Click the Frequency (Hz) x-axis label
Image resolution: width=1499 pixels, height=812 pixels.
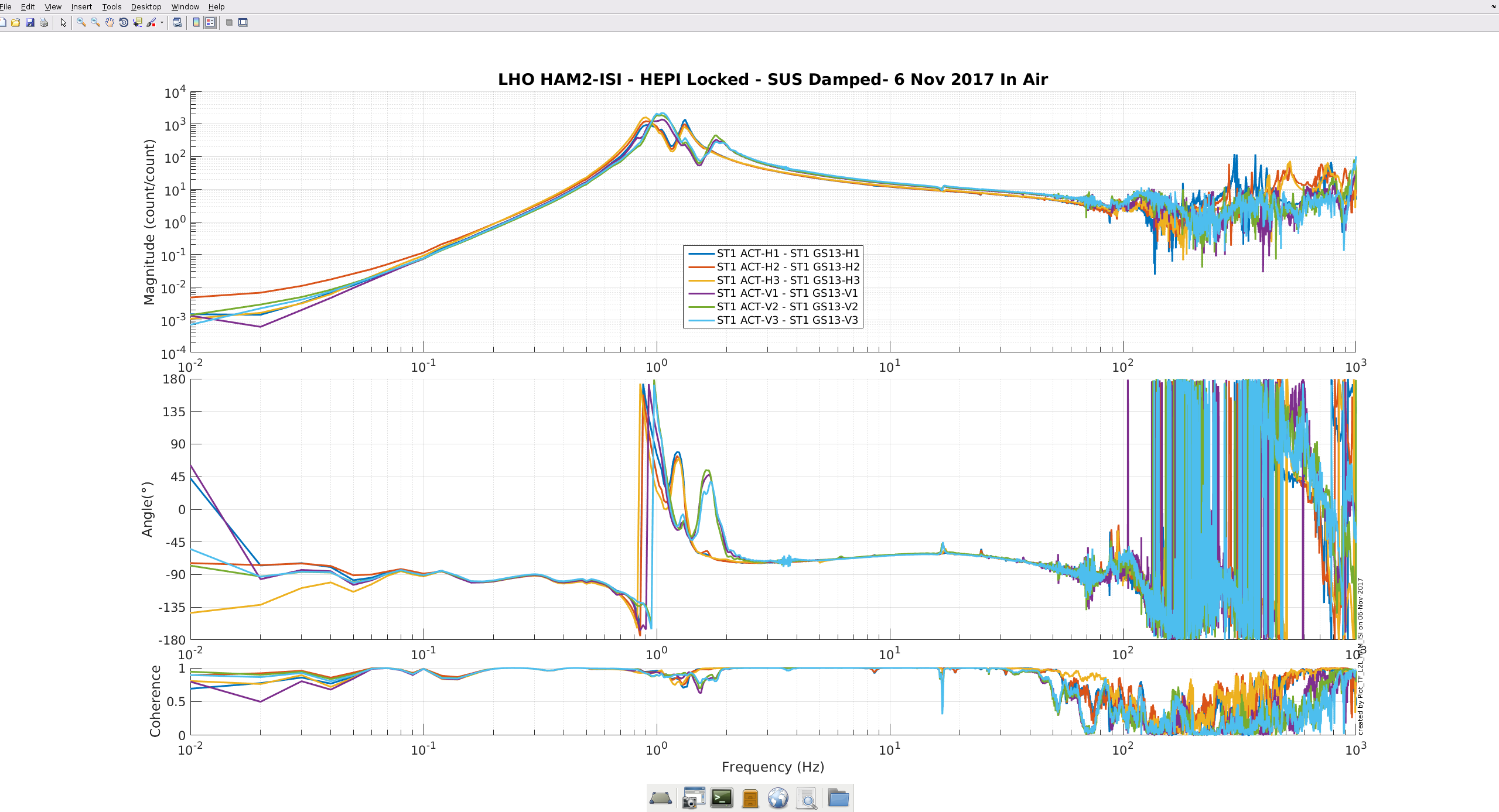(773, 767)
